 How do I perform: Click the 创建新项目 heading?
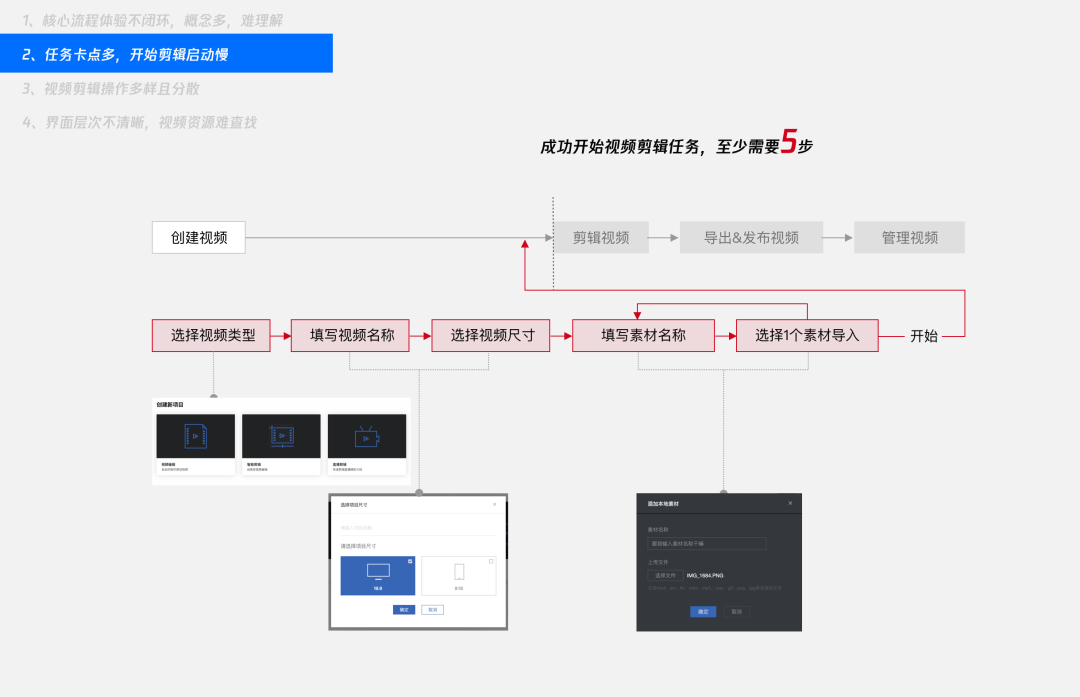click(x=170, y=404)
